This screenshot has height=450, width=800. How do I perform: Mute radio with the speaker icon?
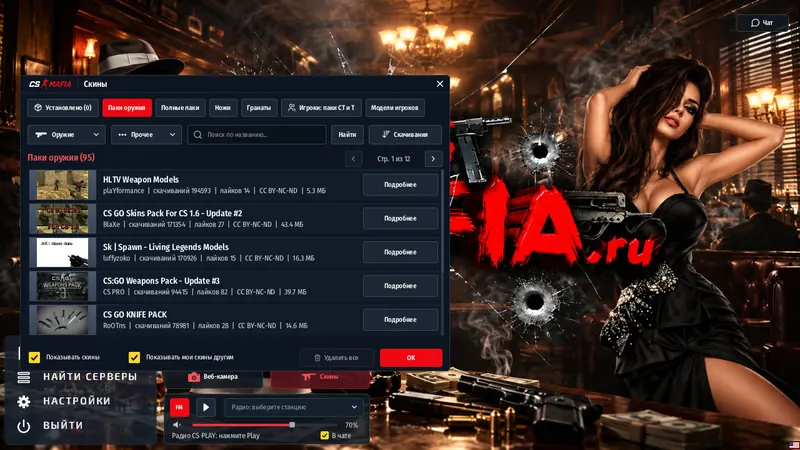coord(177,425)
